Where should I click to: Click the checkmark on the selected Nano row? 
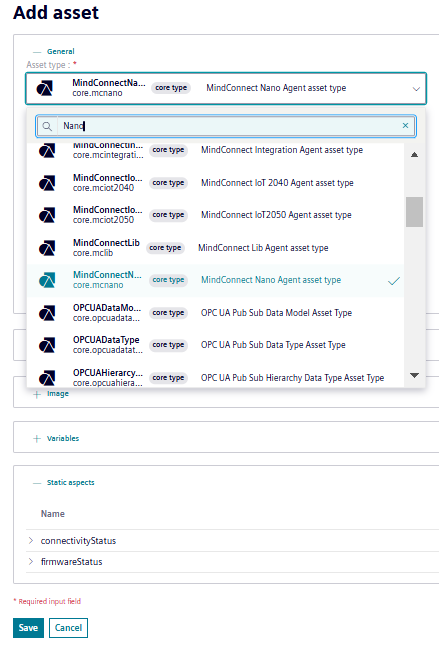394,281
